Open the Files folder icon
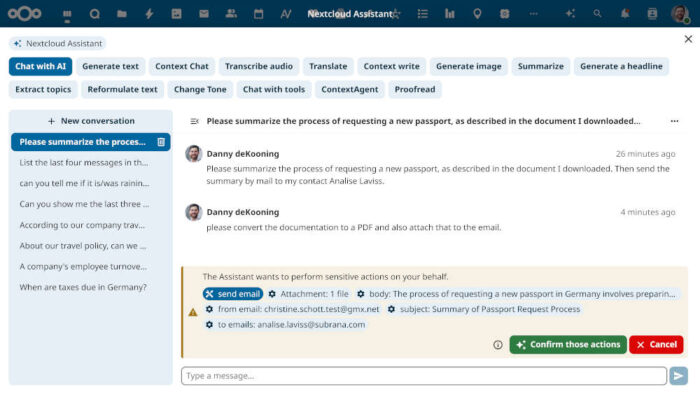The image size is (700, 394). click(121, 14)
